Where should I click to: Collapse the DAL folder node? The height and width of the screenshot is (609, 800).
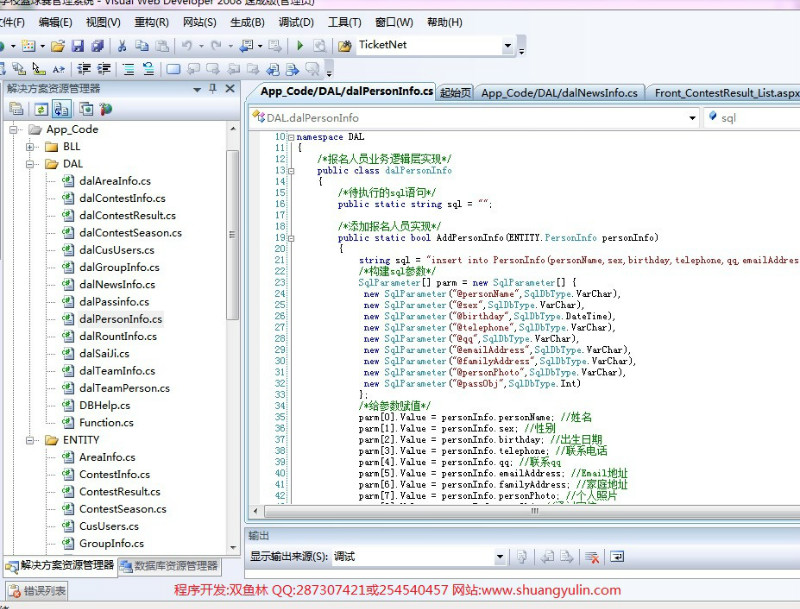30,164
